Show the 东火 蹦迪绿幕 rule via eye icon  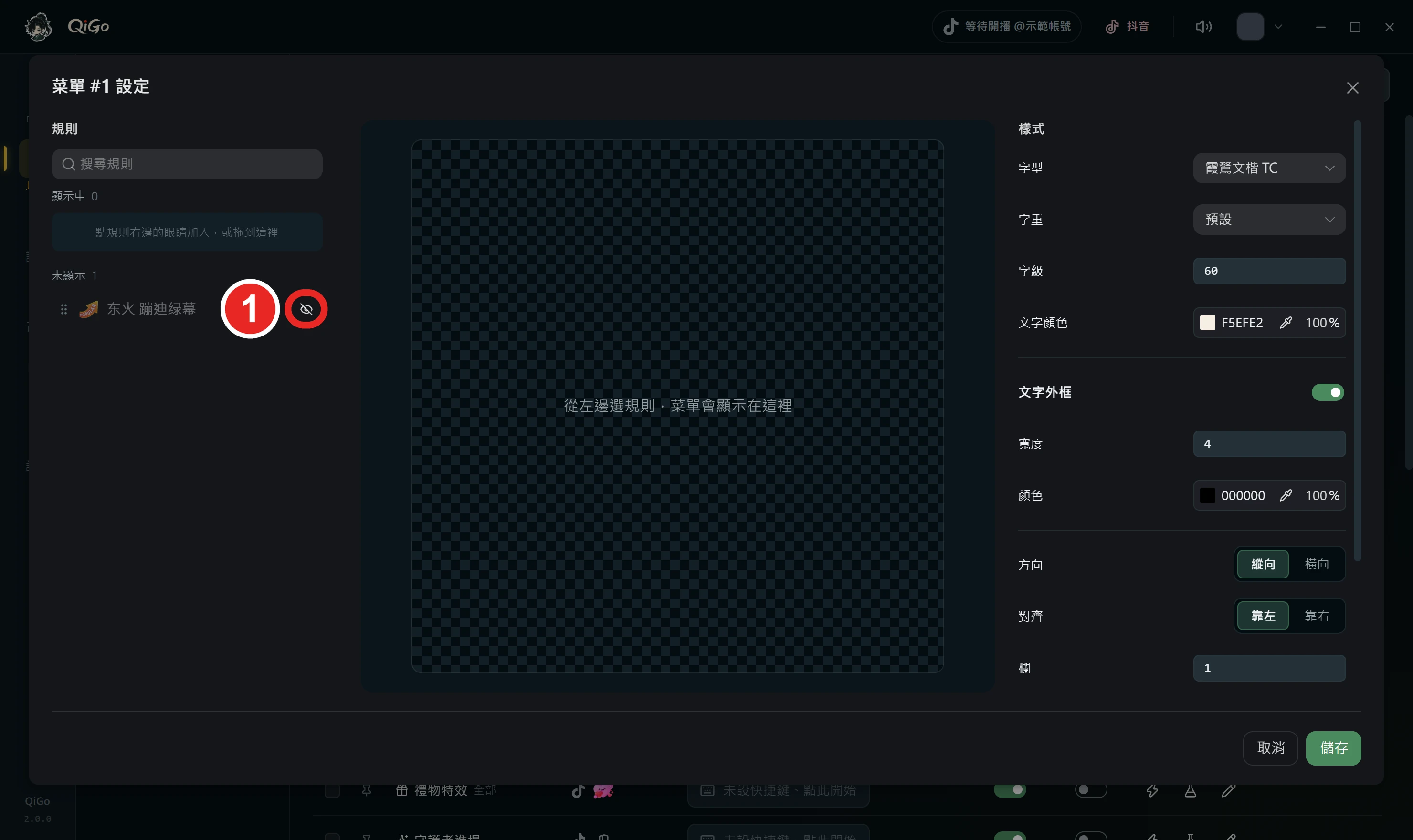[306, 309]
